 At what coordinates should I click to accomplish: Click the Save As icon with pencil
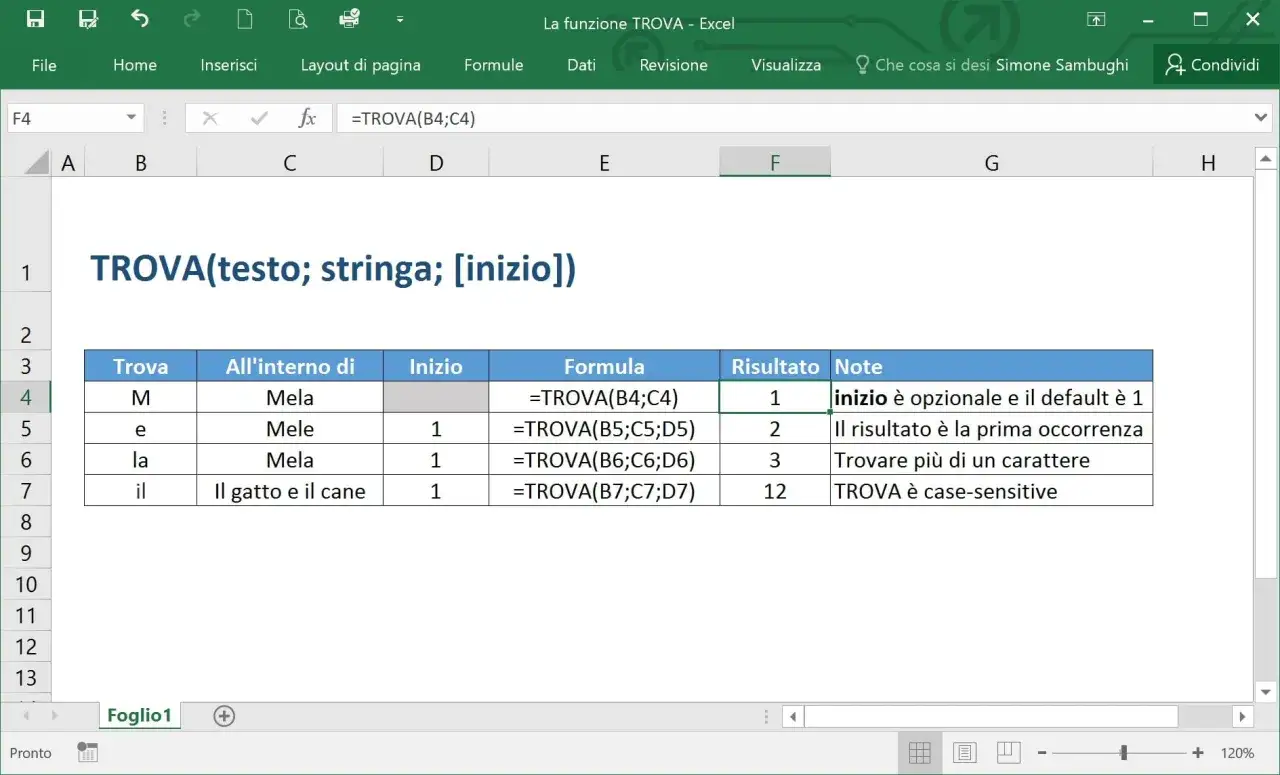coord(88,19)
